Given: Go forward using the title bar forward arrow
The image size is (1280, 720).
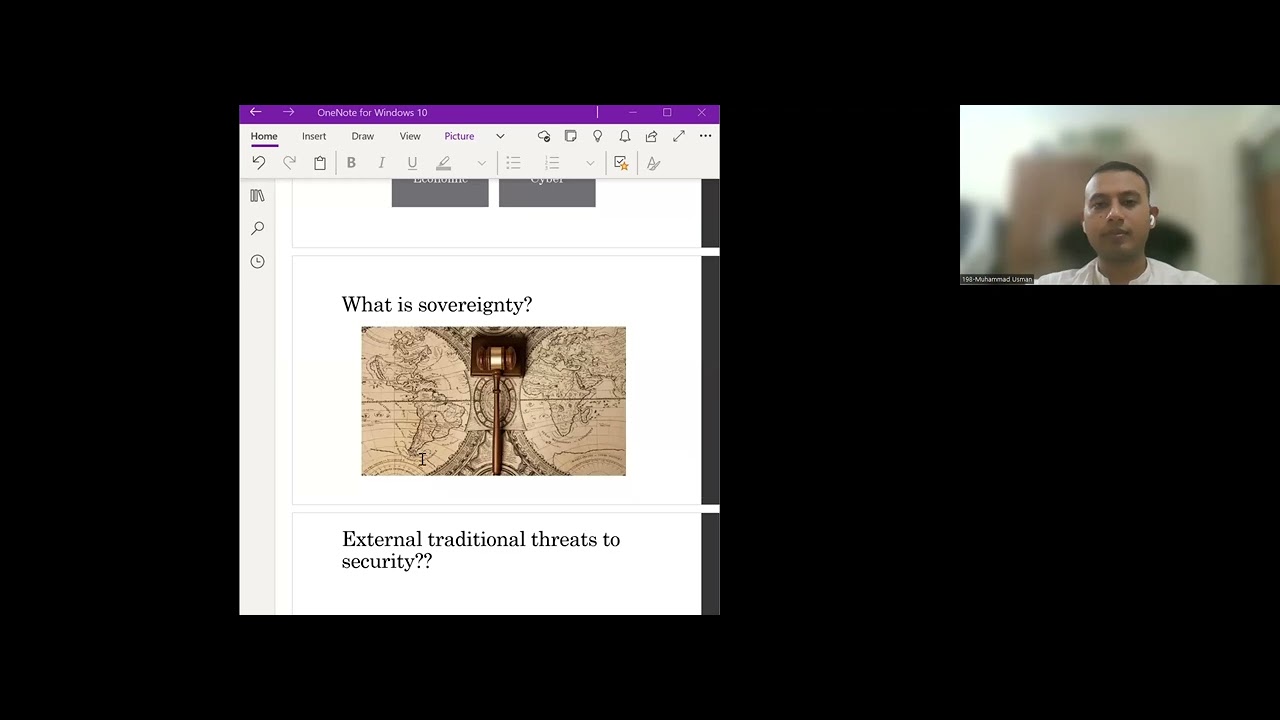Looking at the screenshot, I should (x=289, y=112).
